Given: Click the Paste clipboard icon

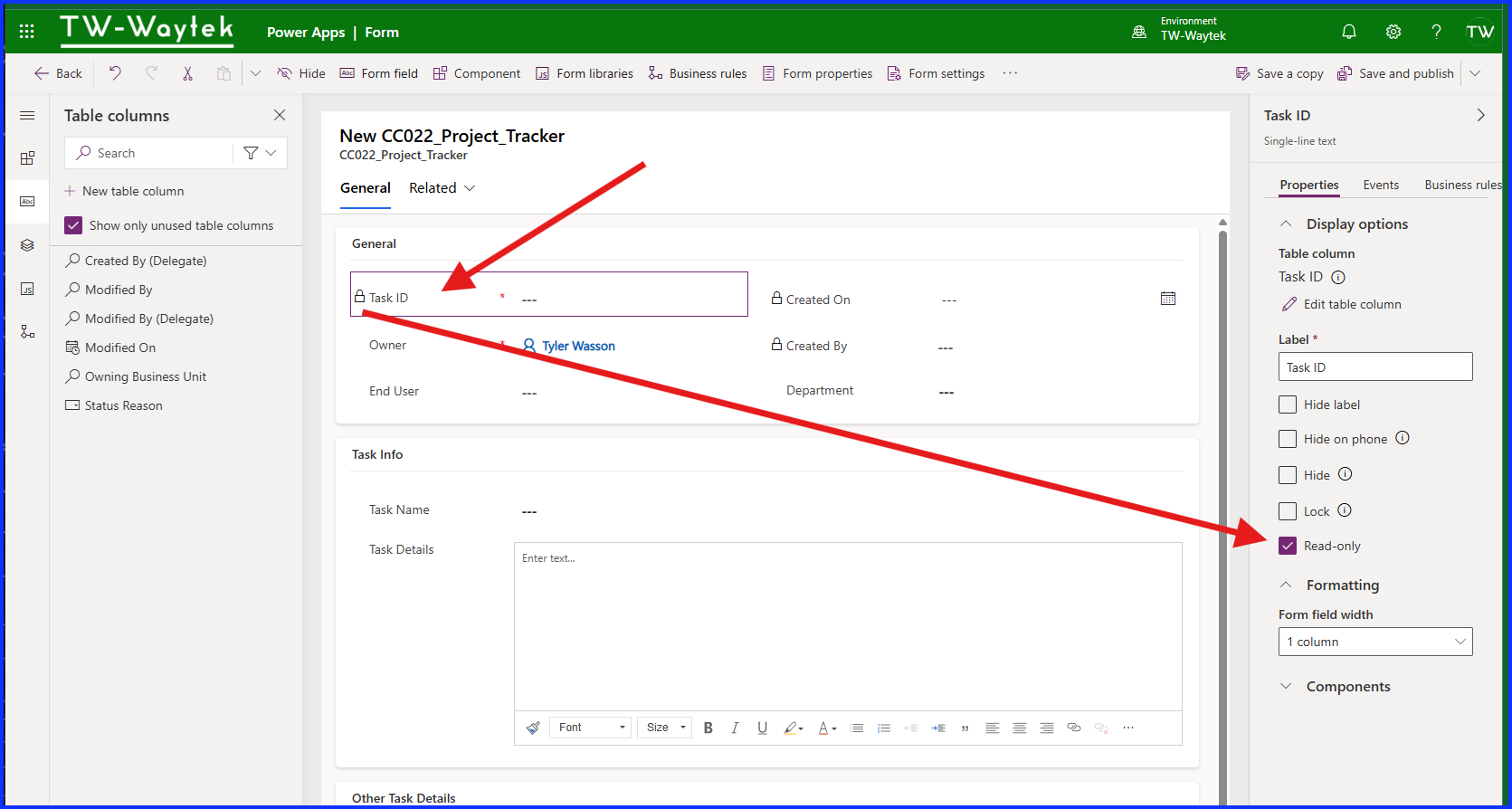Looking at the screenshot, I should [x=223, y=73].
